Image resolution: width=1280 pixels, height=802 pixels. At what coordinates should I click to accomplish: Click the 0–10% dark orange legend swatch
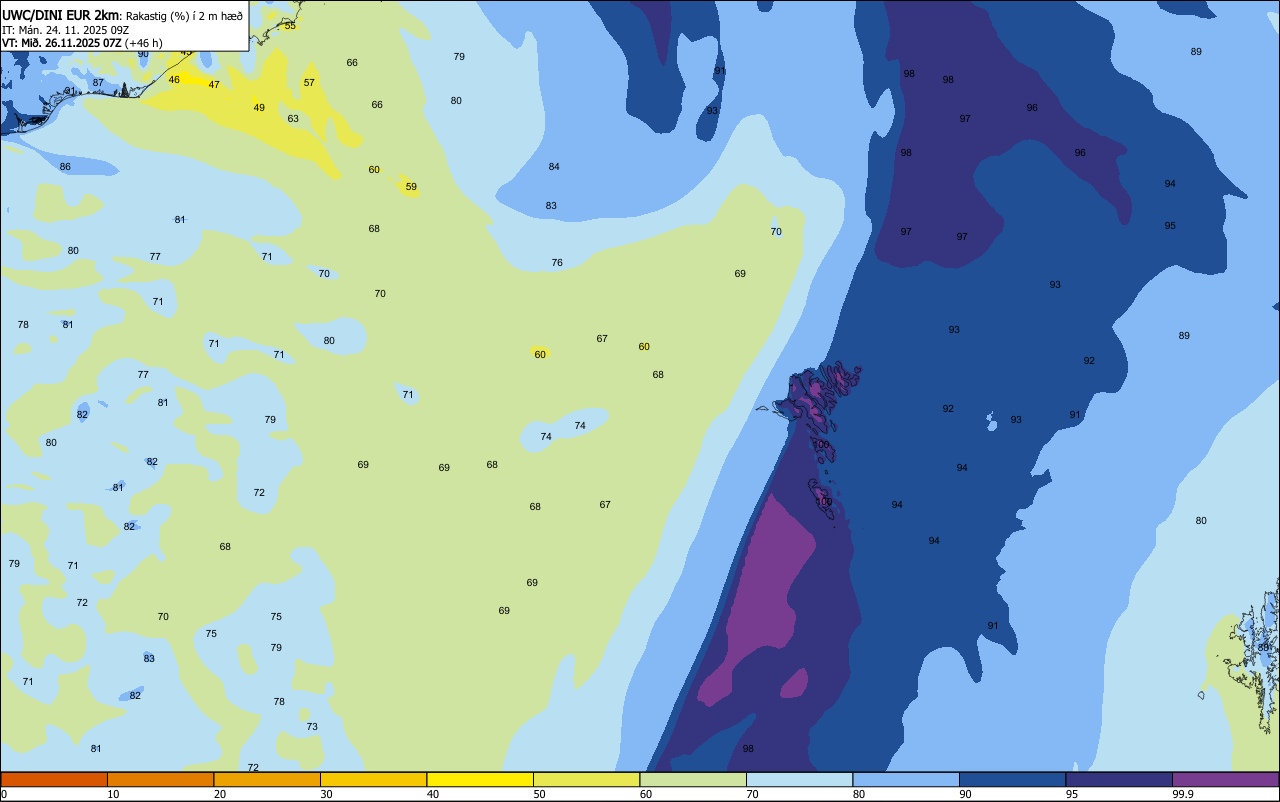[x=54, y=779]
